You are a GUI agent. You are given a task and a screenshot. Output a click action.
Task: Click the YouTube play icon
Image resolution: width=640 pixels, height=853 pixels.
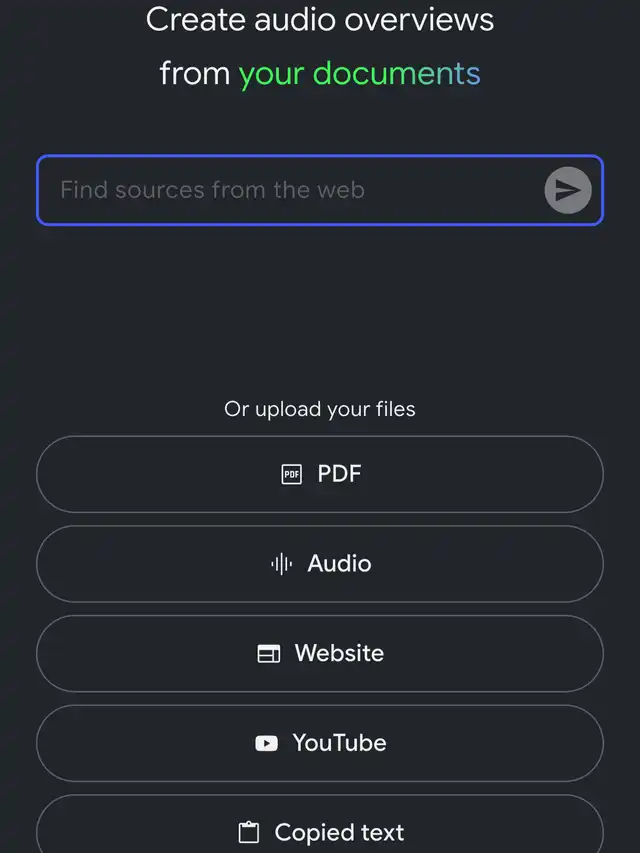(266, 743)
